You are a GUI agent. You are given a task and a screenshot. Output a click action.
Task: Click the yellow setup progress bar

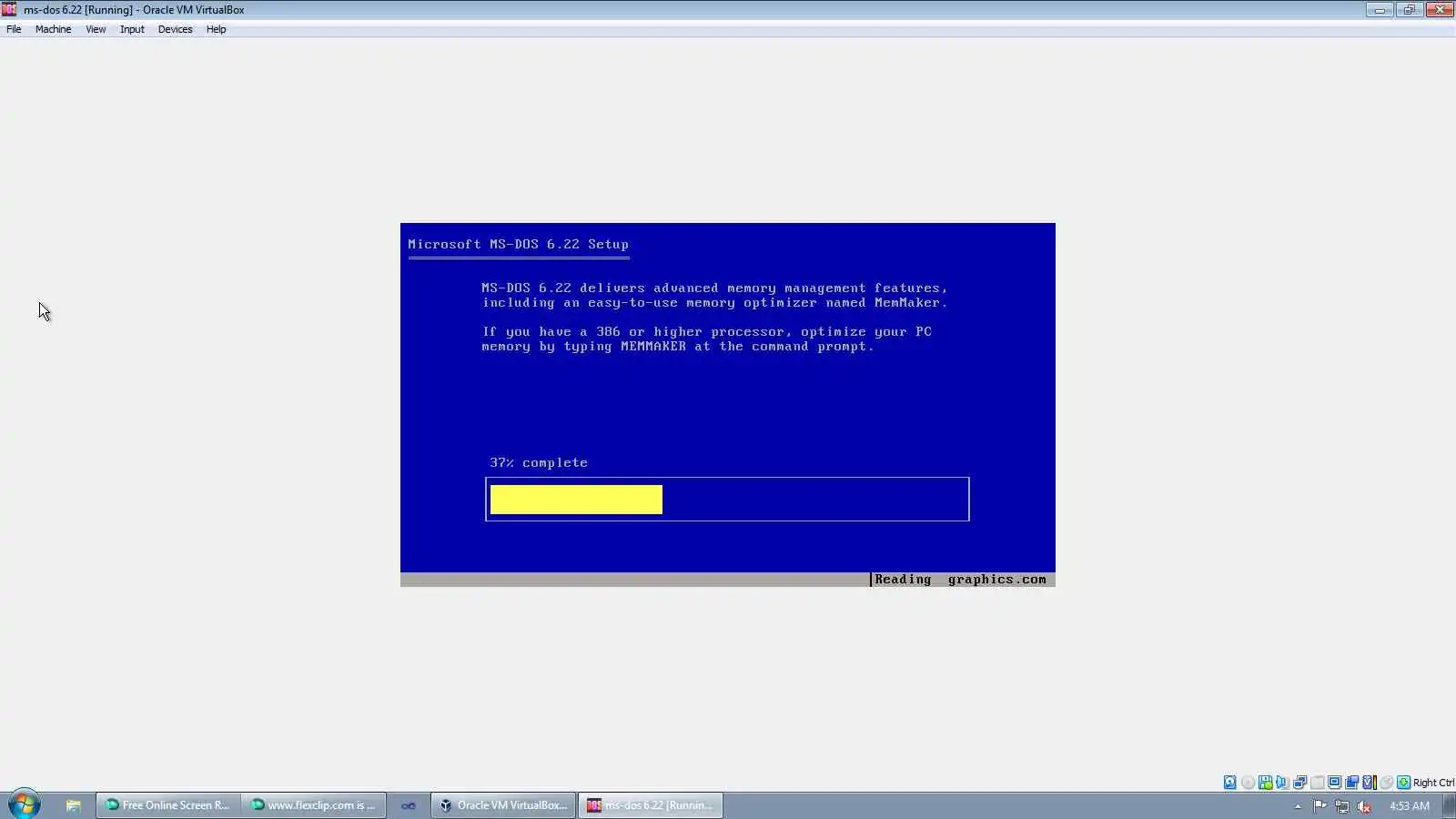point(576,500)
